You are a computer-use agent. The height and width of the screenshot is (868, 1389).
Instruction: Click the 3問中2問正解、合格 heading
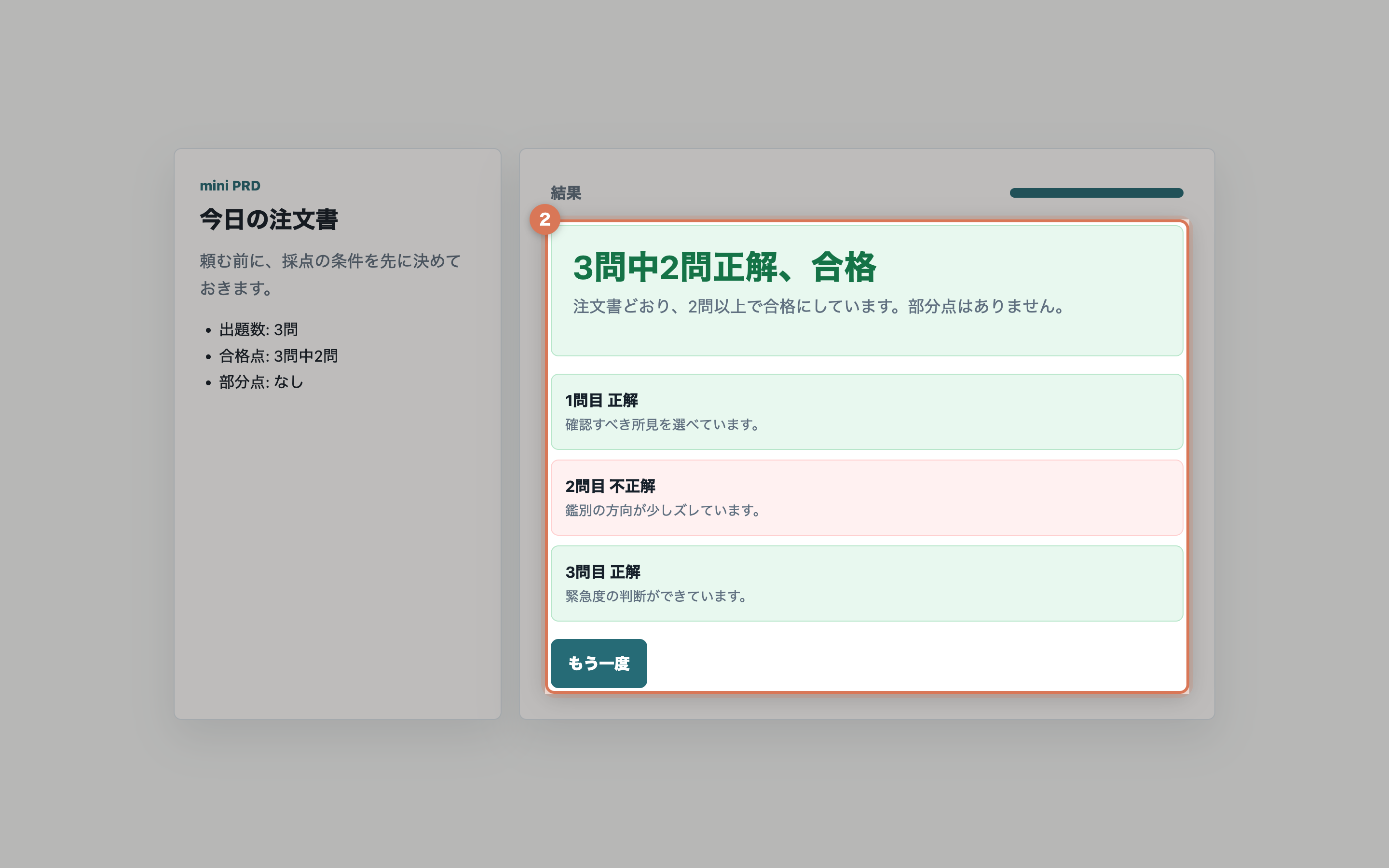click(x=724, y=268)
